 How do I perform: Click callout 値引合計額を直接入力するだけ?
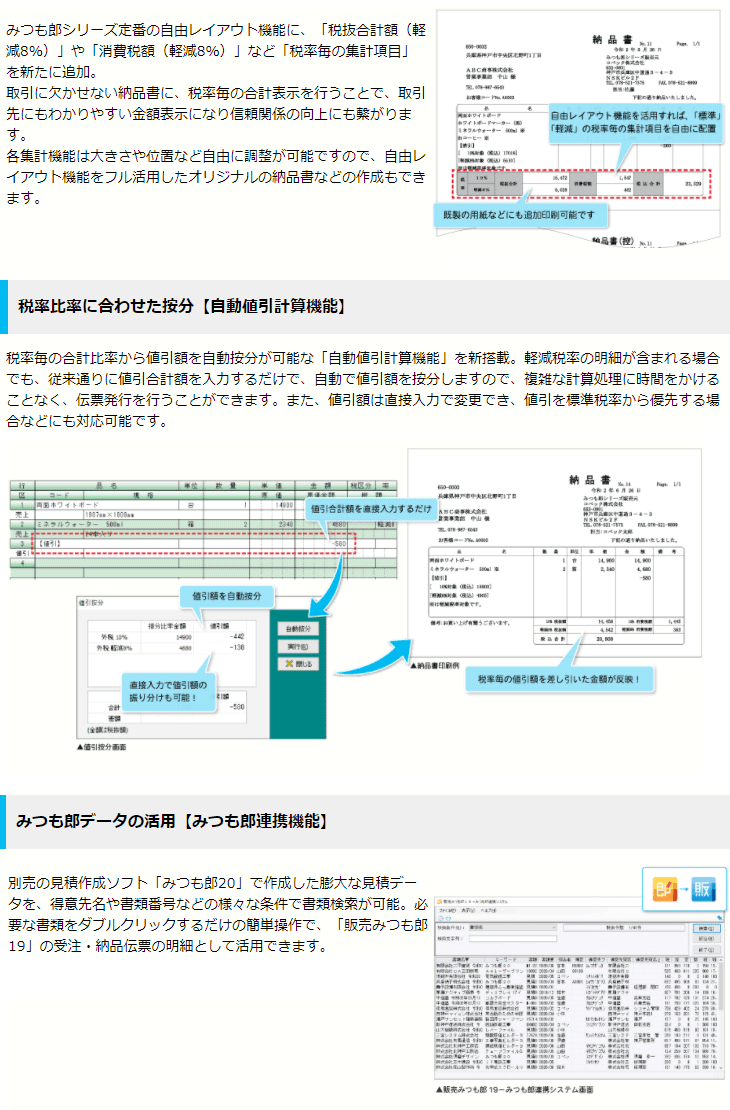371,508
